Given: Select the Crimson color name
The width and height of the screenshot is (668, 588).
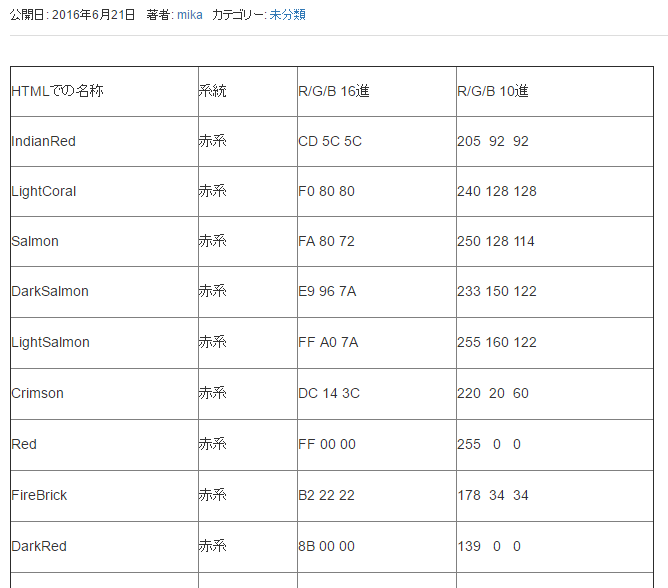Looking at the screenshot, I should pyautogui.click(x=37, y=393).
